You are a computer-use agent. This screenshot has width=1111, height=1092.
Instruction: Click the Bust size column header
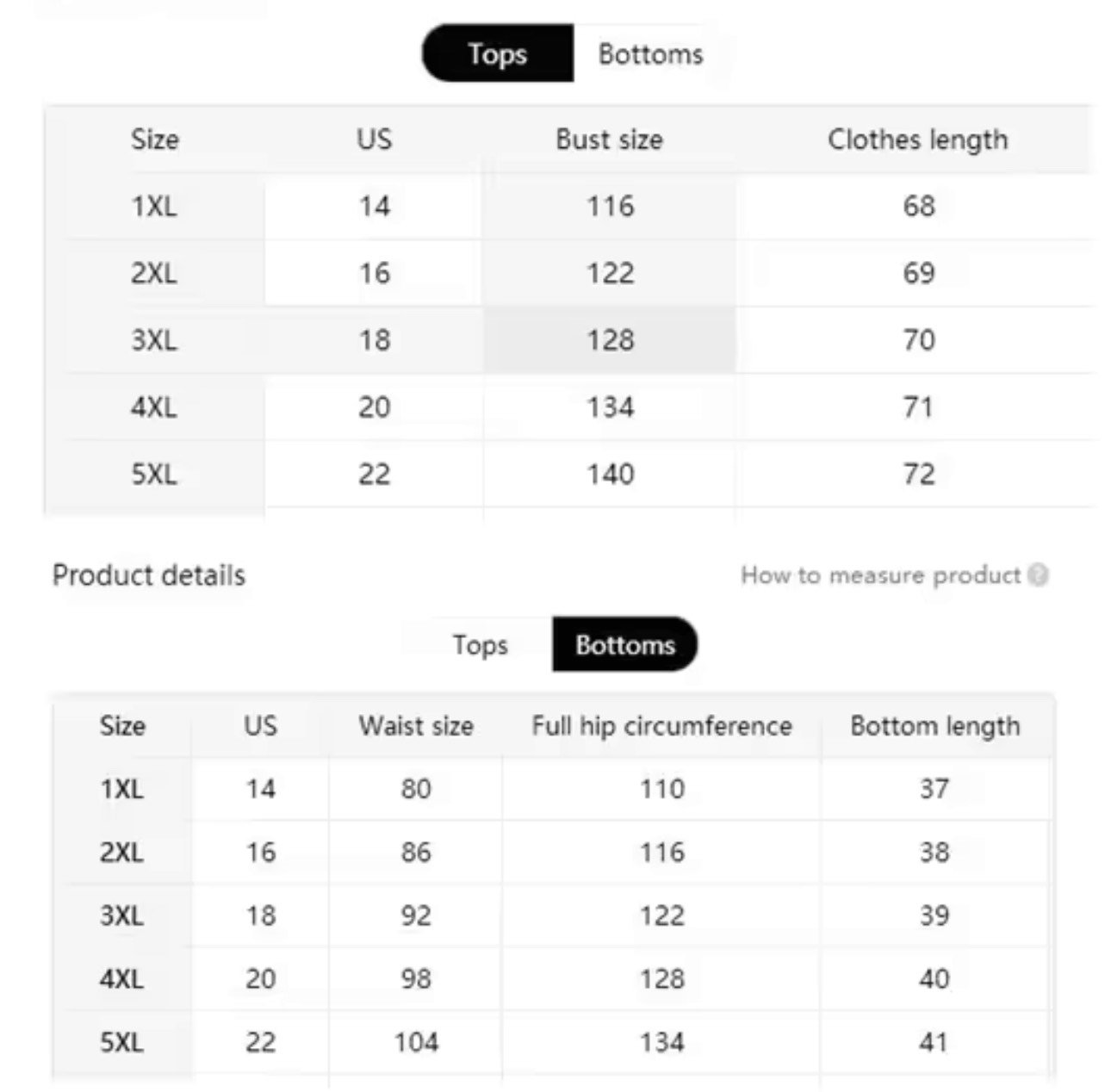click(609, 140)
